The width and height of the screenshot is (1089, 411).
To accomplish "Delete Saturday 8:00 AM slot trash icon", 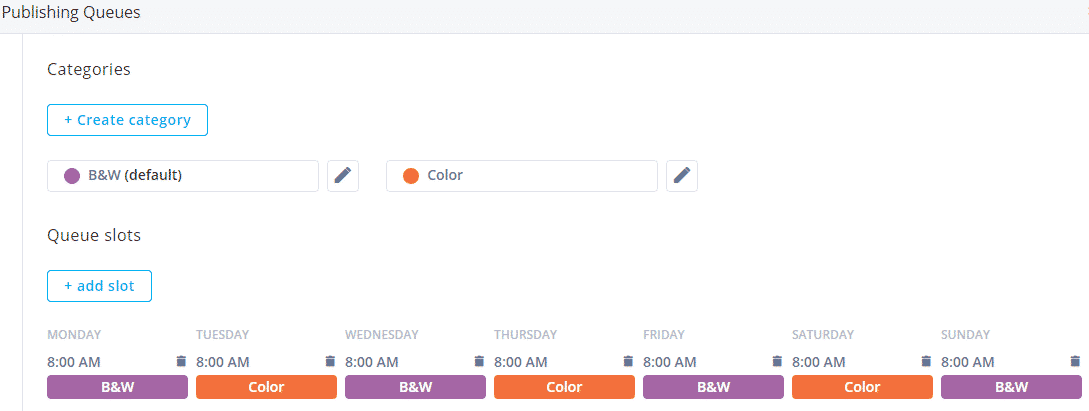I will pyautogui.click(x=926, y=361).
